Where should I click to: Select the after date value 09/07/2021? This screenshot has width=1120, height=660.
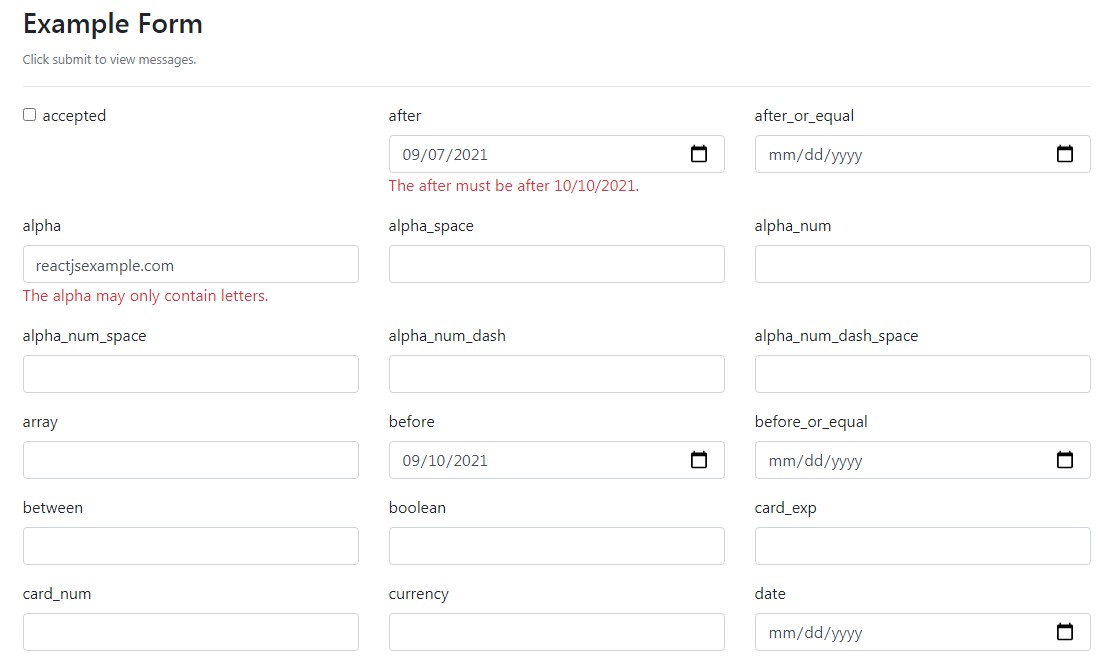520,154
